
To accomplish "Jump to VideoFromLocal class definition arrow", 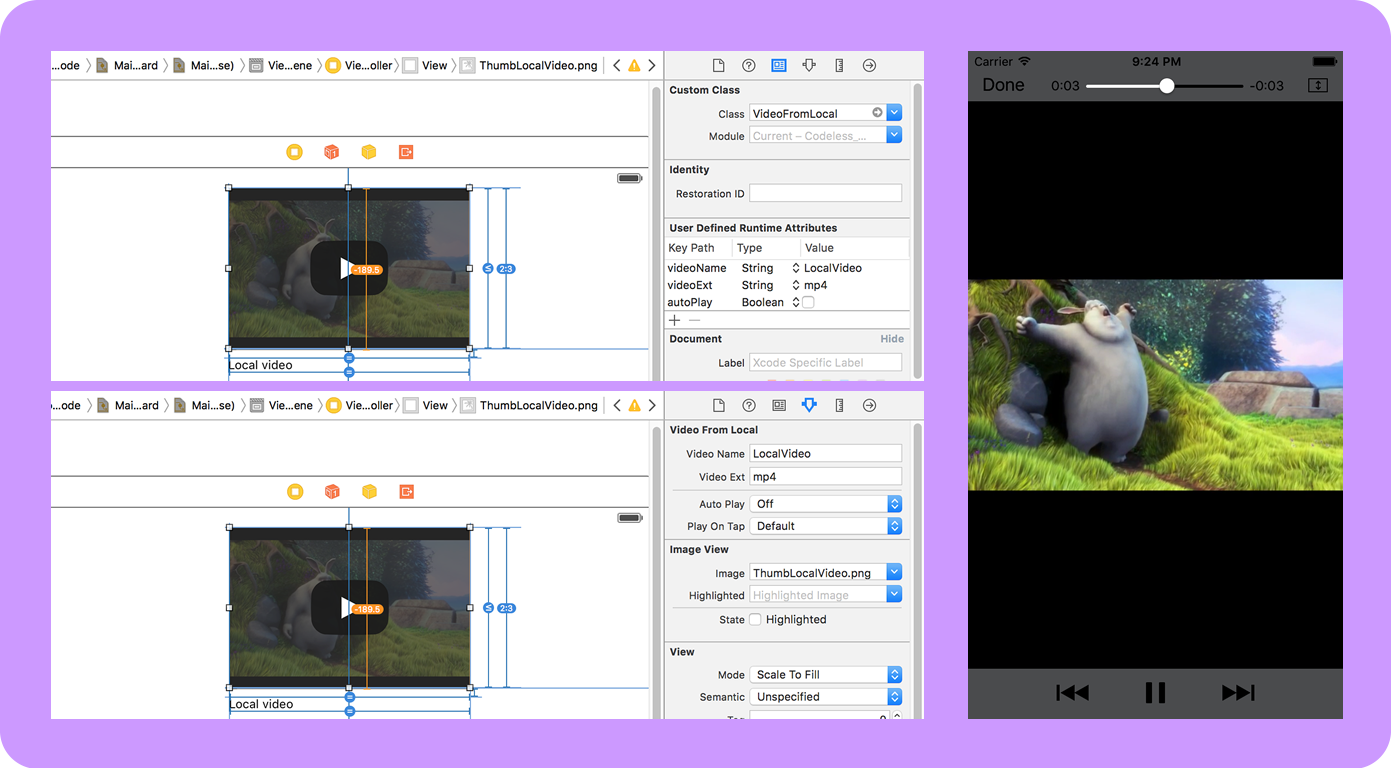I will coord(877,113).
